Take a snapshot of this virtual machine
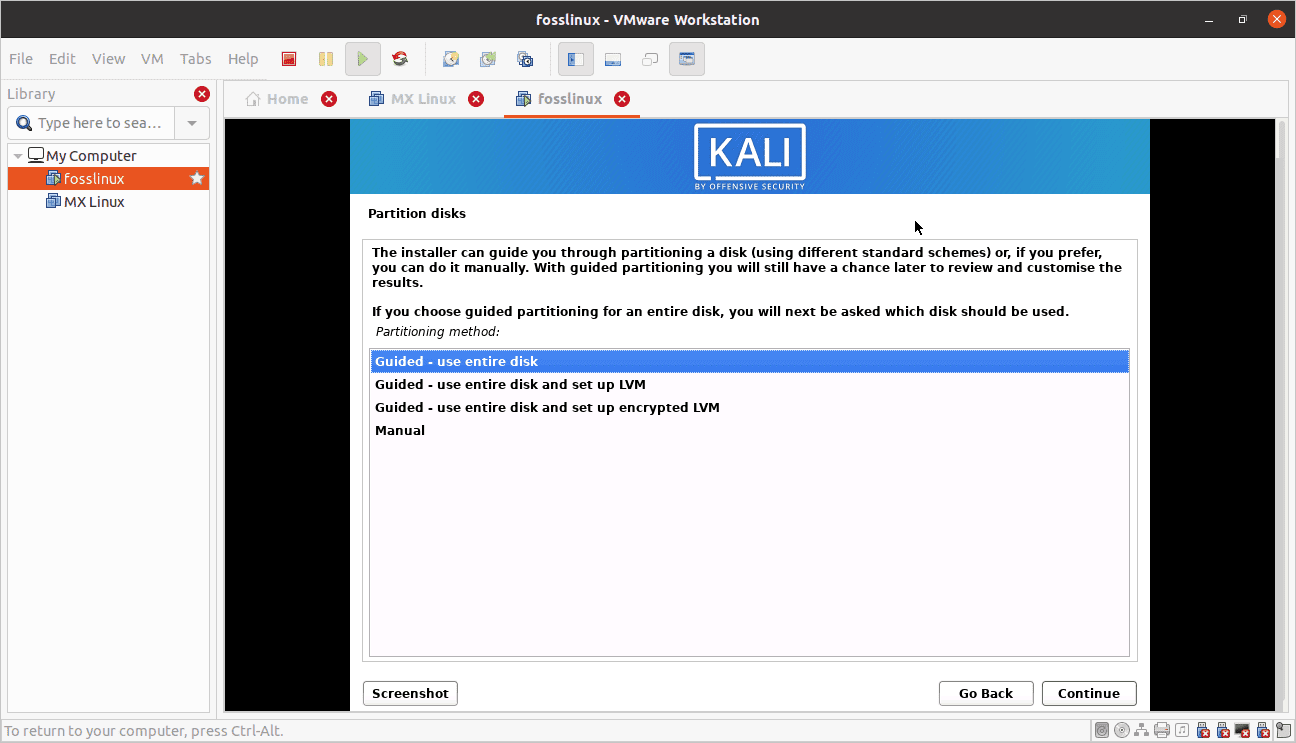Image resolution: width=1296 pixels, height=743 pixels. click(451, 59)
